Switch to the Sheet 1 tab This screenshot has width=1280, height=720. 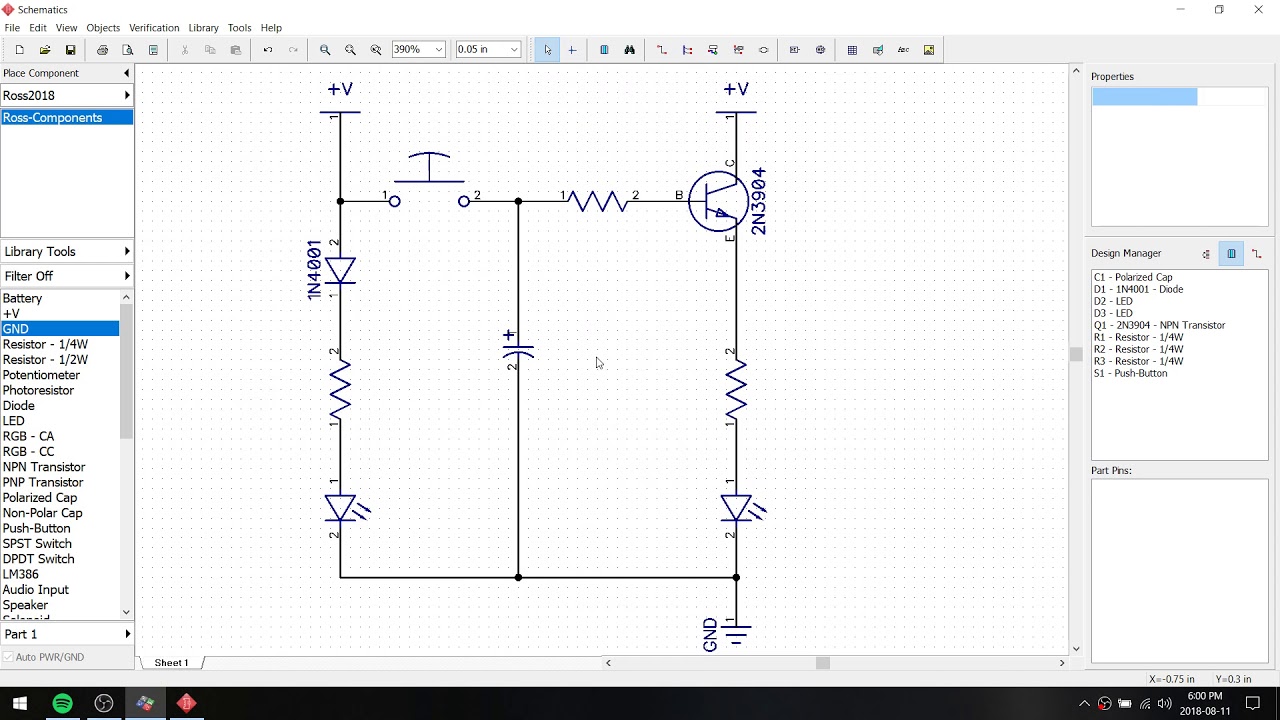point(171,663)
